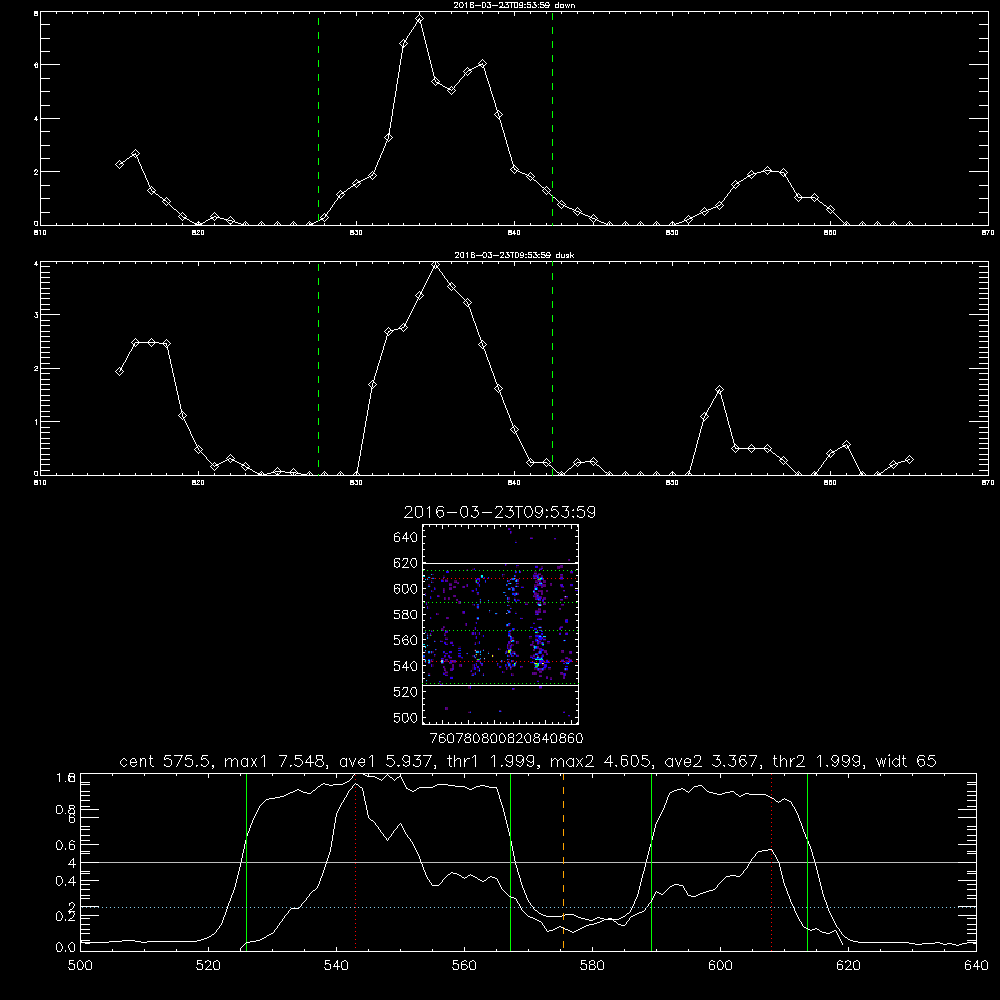Click bottom plot x-axis label 600
This screenshot has width=1000, height=1000.
720,966
